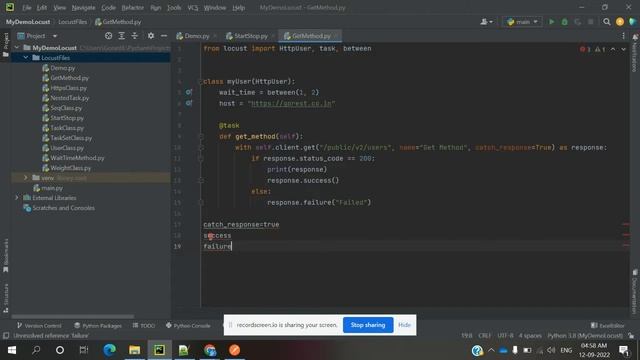Open Python Console tool window
The height and width of the screenshot is (360, 640).
(188, 325)
